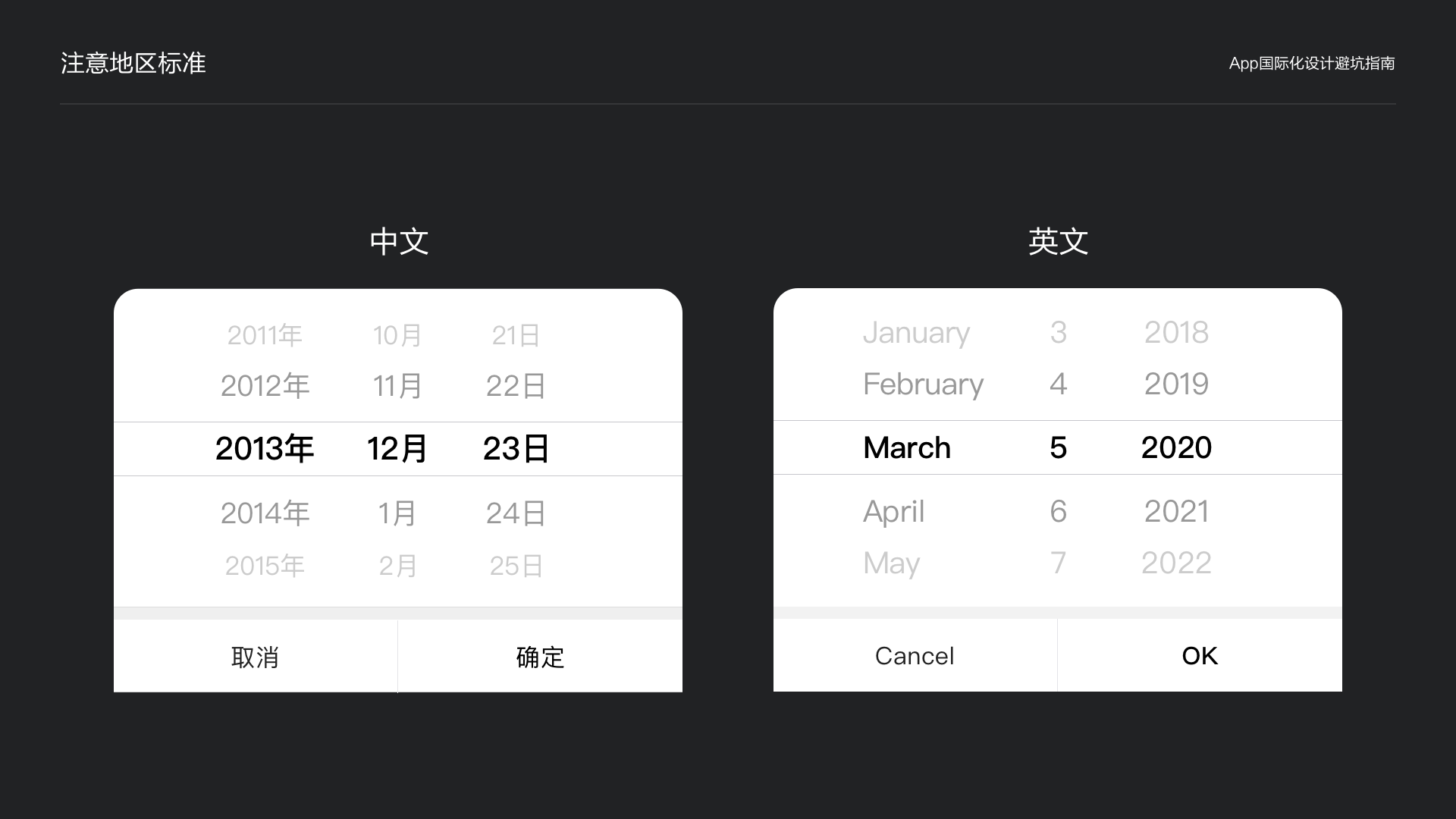This screenshot has height=819, width=1456.
Task: Select 2022 at bottom of year wheel
Action: (x=1176, y=563)
